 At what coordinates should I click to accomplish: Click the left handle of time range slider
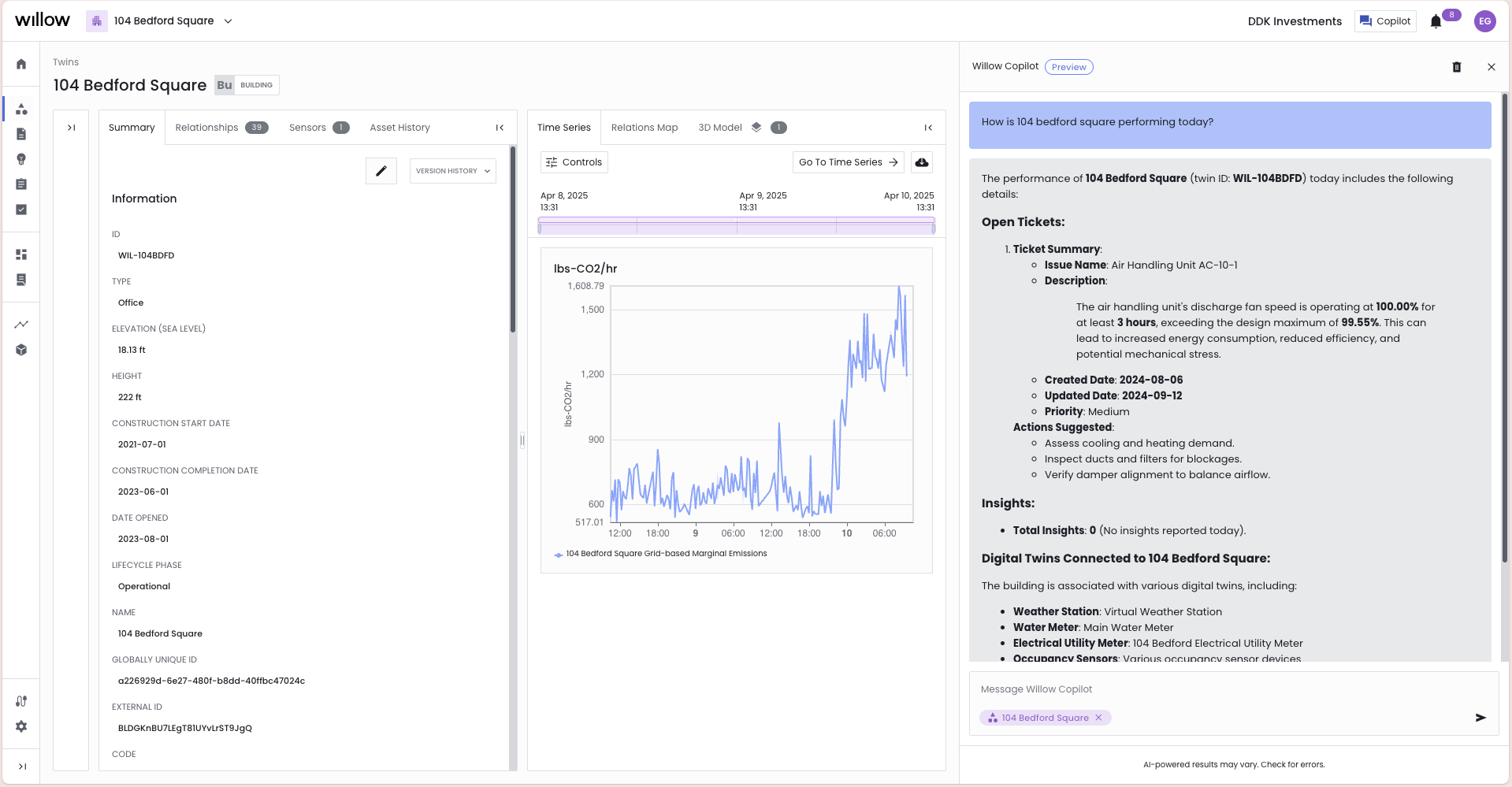(x=540, y=227)
